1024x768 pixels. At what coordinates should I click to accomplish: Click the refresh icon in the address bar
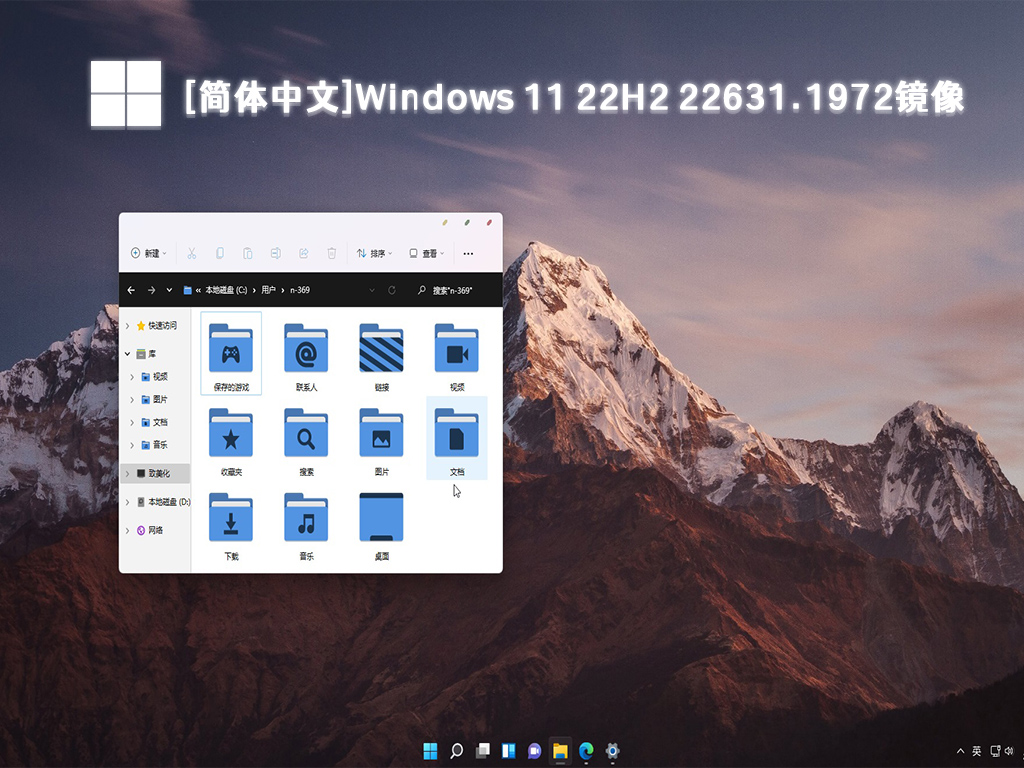392,289
